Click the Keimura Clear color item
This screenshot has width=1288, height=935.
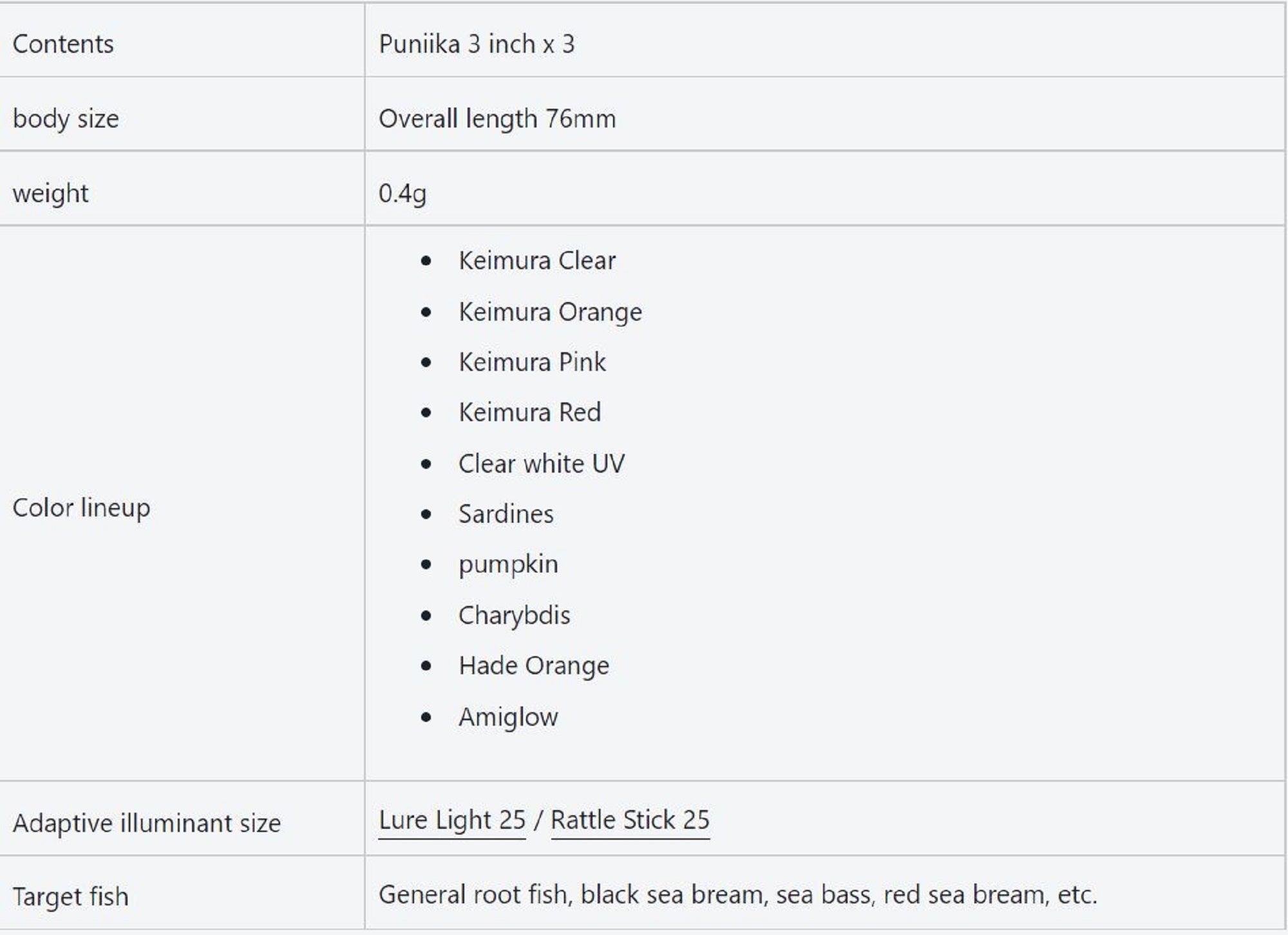point(536,261)
